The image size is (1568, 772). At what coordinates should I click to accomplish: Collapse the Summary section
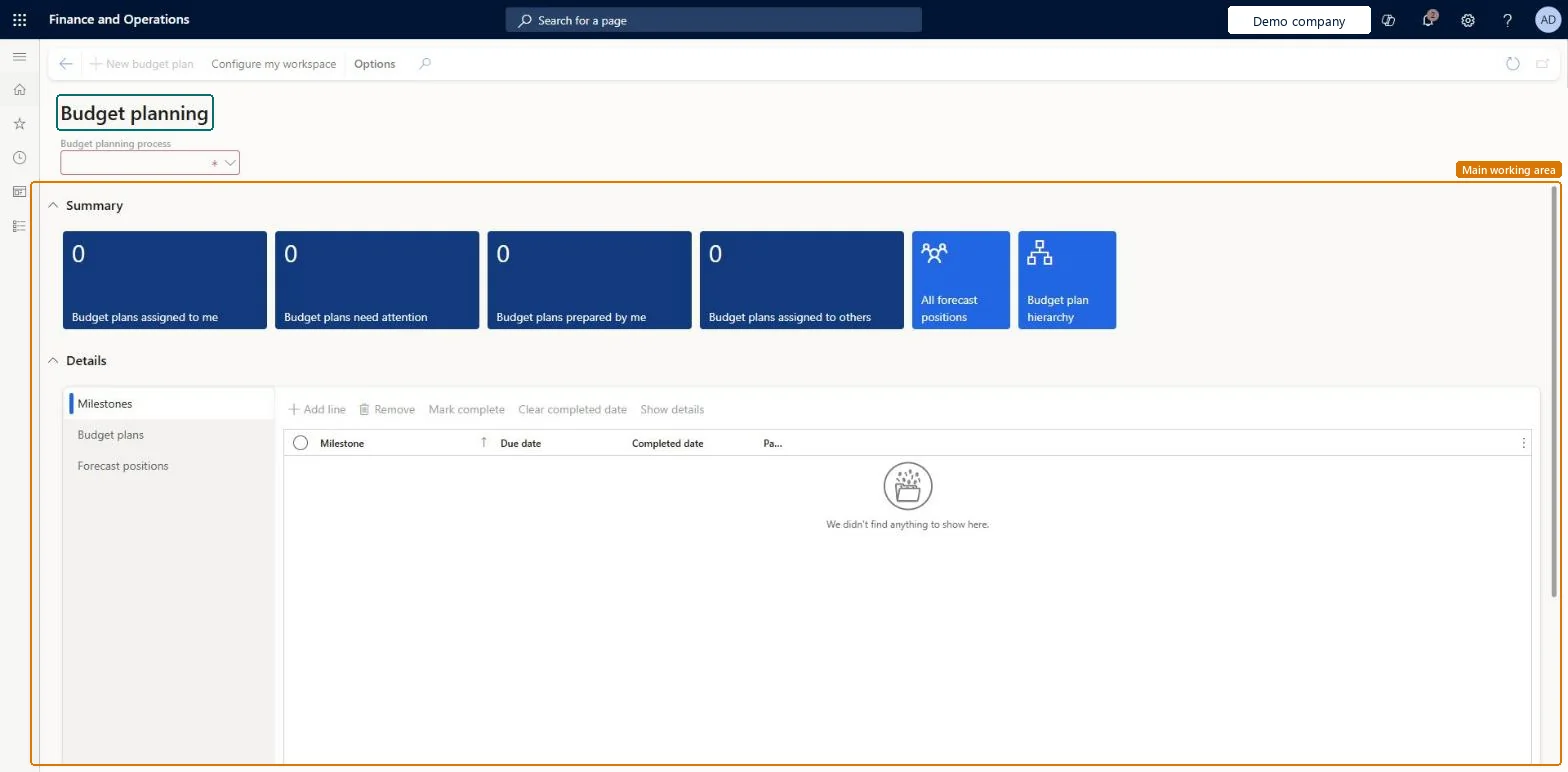[x=53, y=205]
